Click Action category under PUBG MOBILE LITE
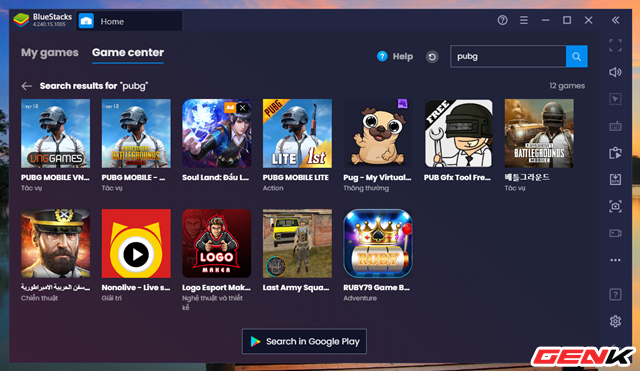 tap(273, 188)
